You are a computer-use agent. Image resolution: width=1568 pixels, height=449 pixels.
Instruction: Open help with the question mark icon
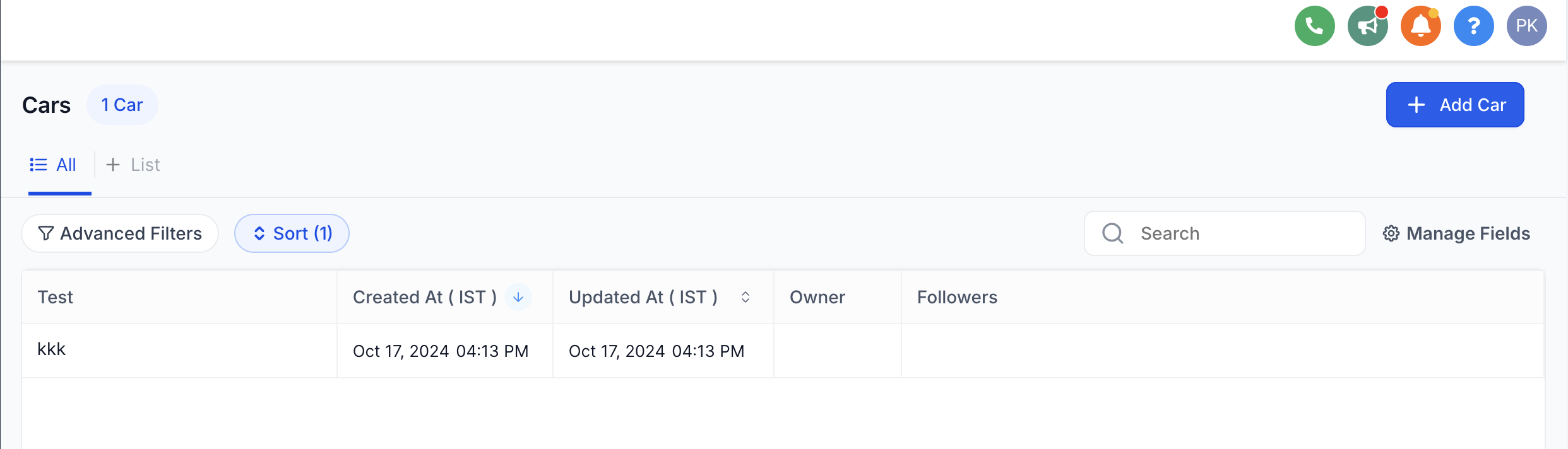(1473, 26)
